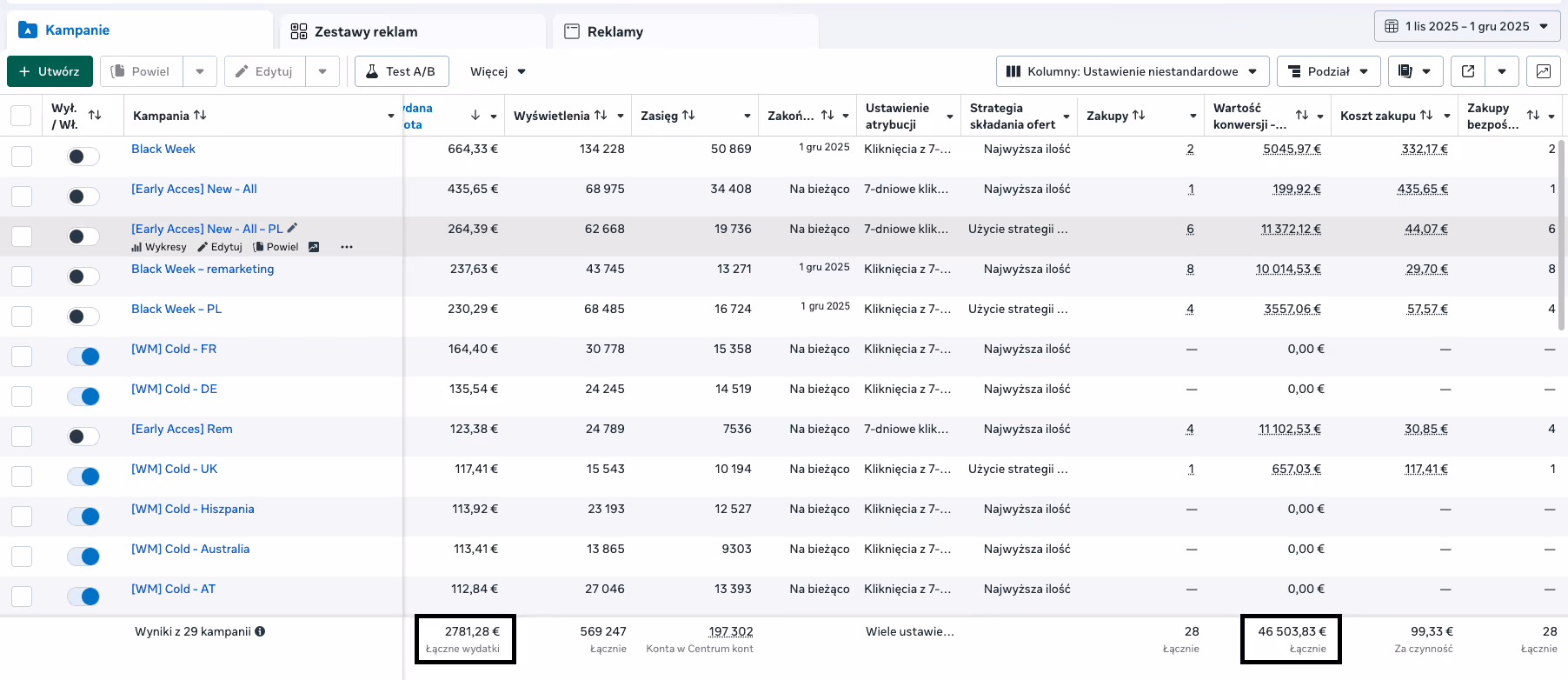Sort by the Kampania name column

tap(200, 115)
